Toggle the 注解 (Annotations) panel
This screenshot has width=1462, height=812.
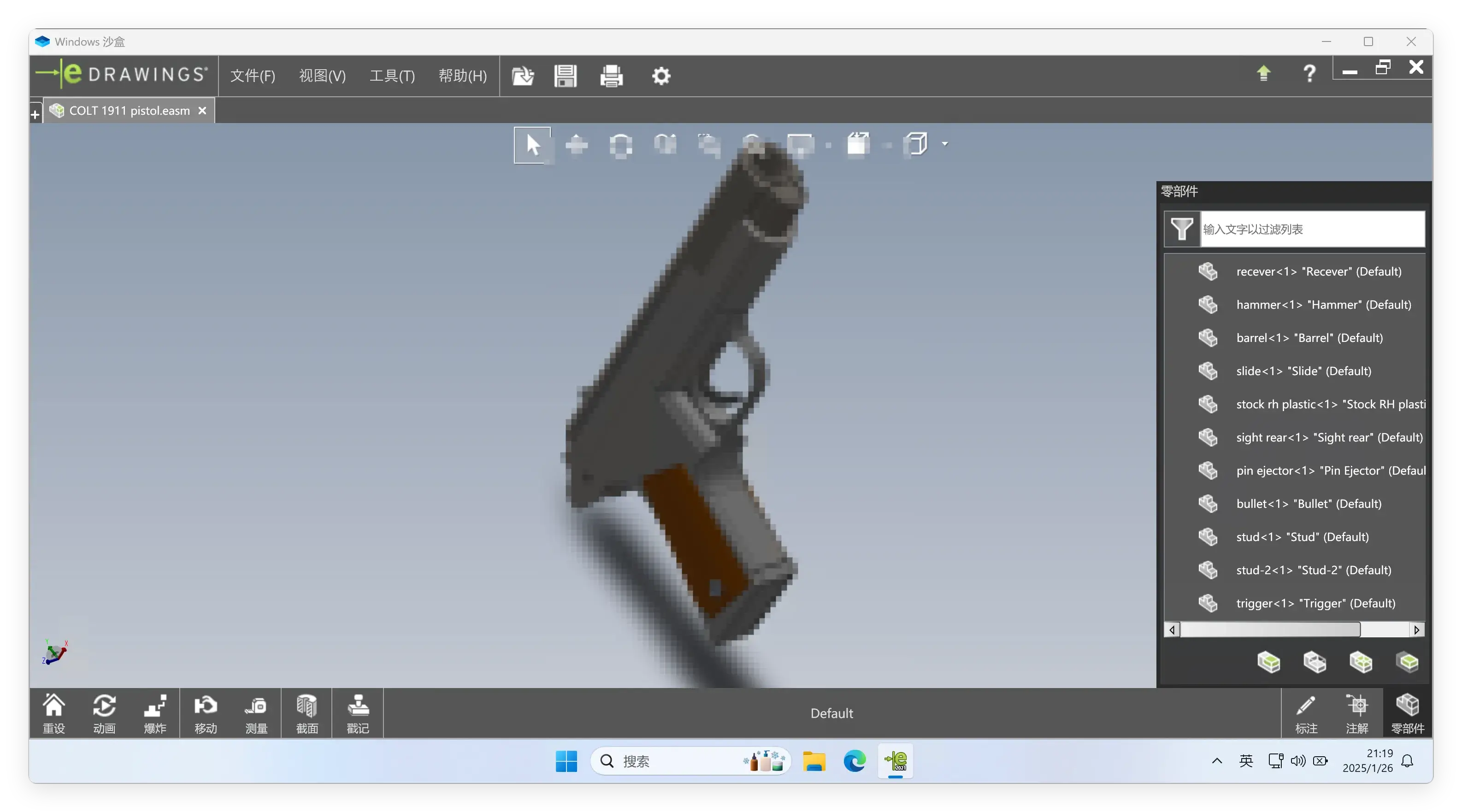tap(1357, 713)
